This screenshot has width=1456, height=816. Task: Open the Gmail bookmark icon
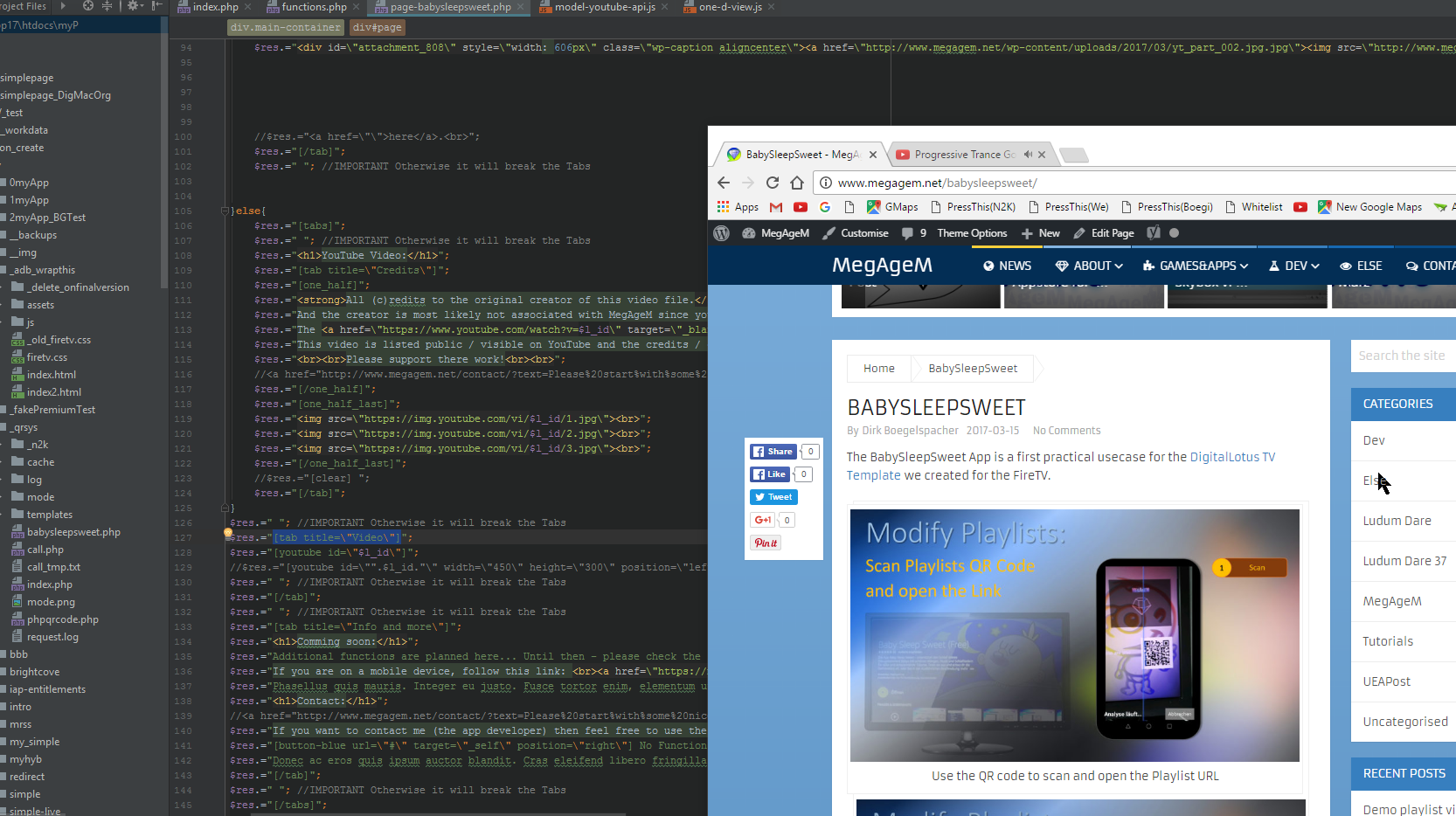[x=776, y=207]
